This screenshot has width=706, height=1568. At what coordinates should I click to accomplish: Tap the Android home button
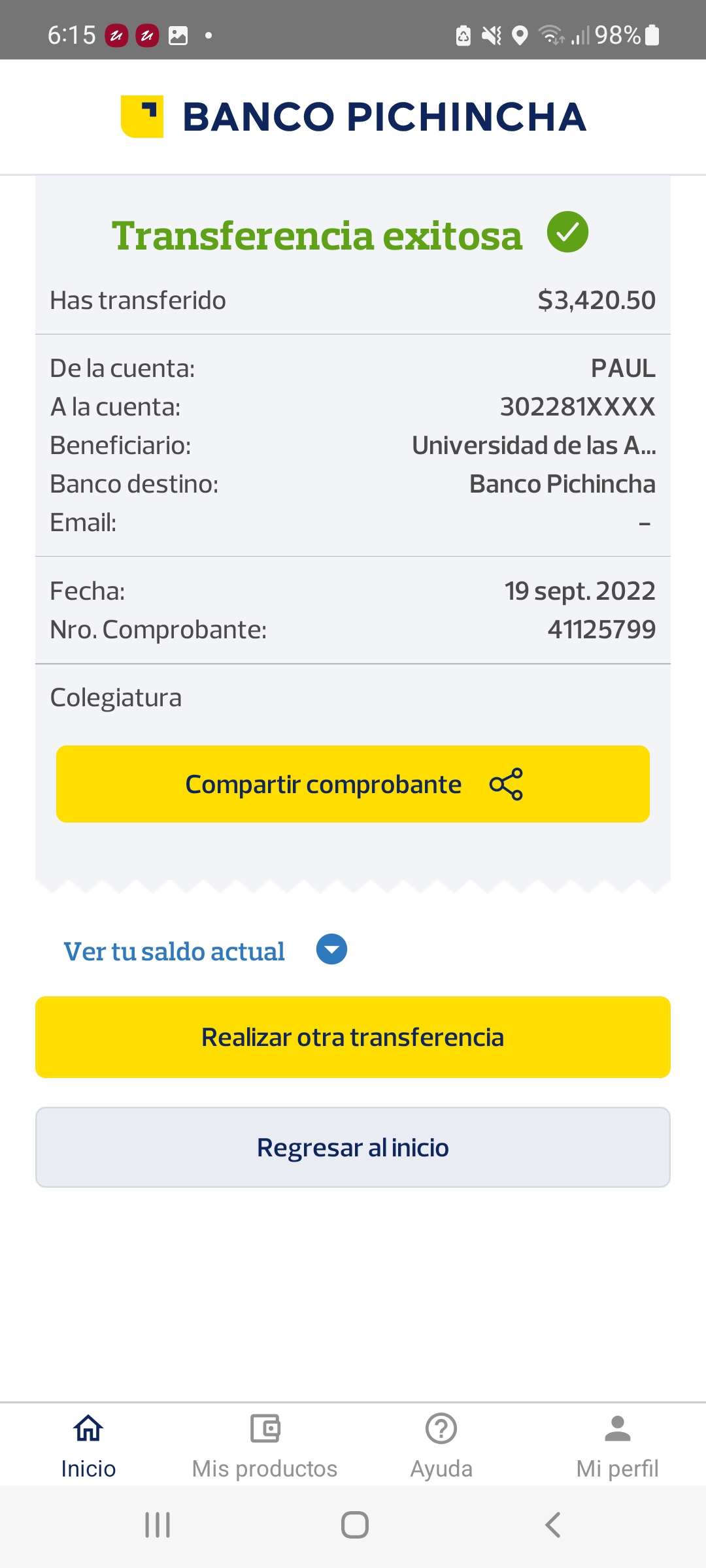point(354,1525)
